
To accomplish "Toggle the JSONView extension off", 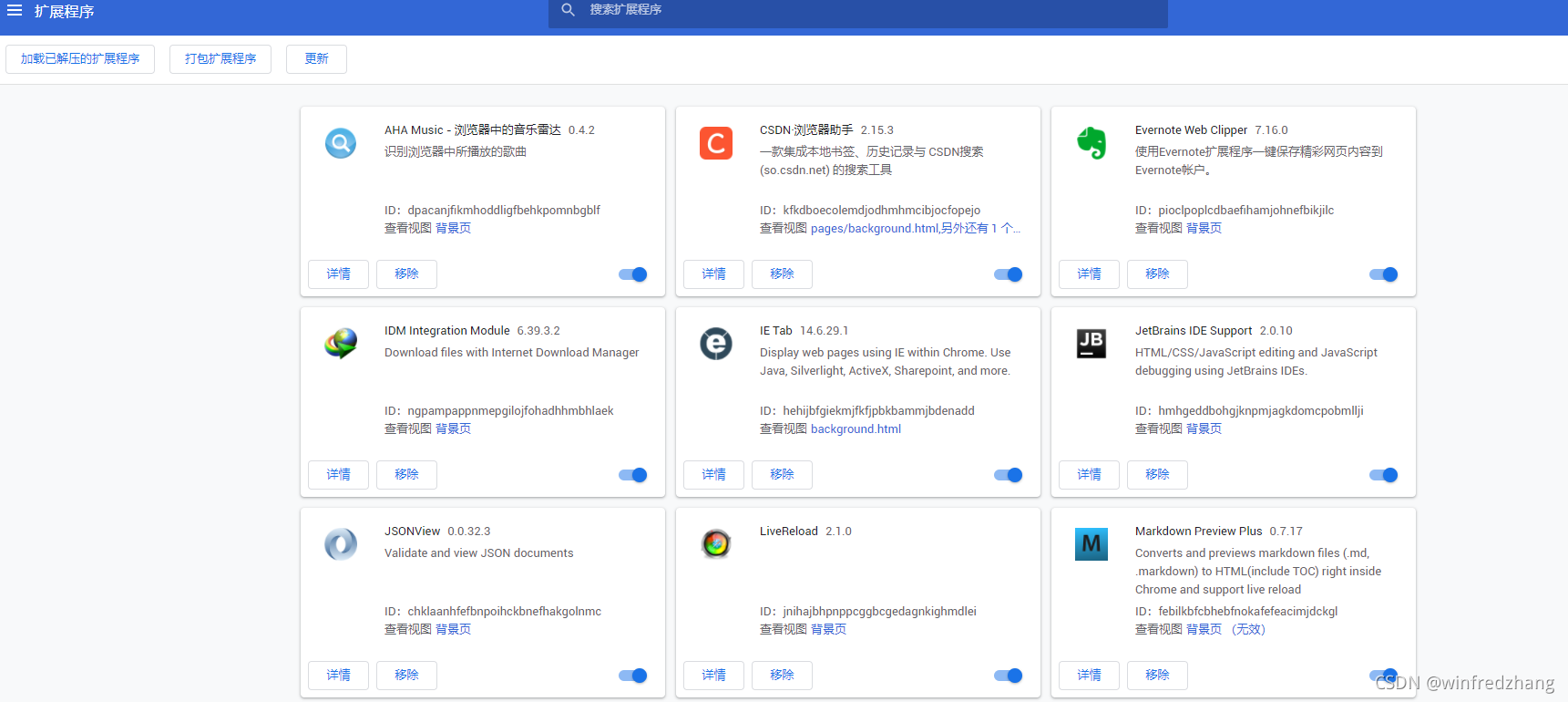I will [633, 676].
